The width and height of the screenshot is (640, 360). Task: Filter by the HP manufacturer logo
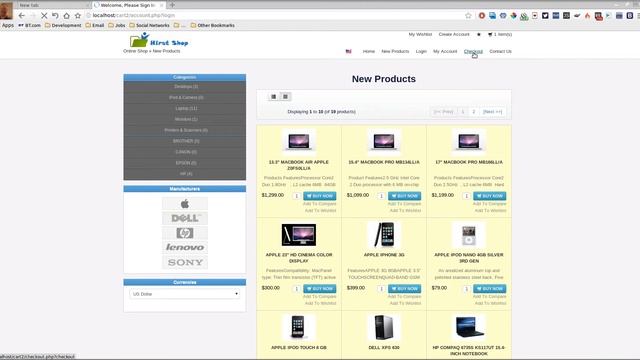coord(185,233)
